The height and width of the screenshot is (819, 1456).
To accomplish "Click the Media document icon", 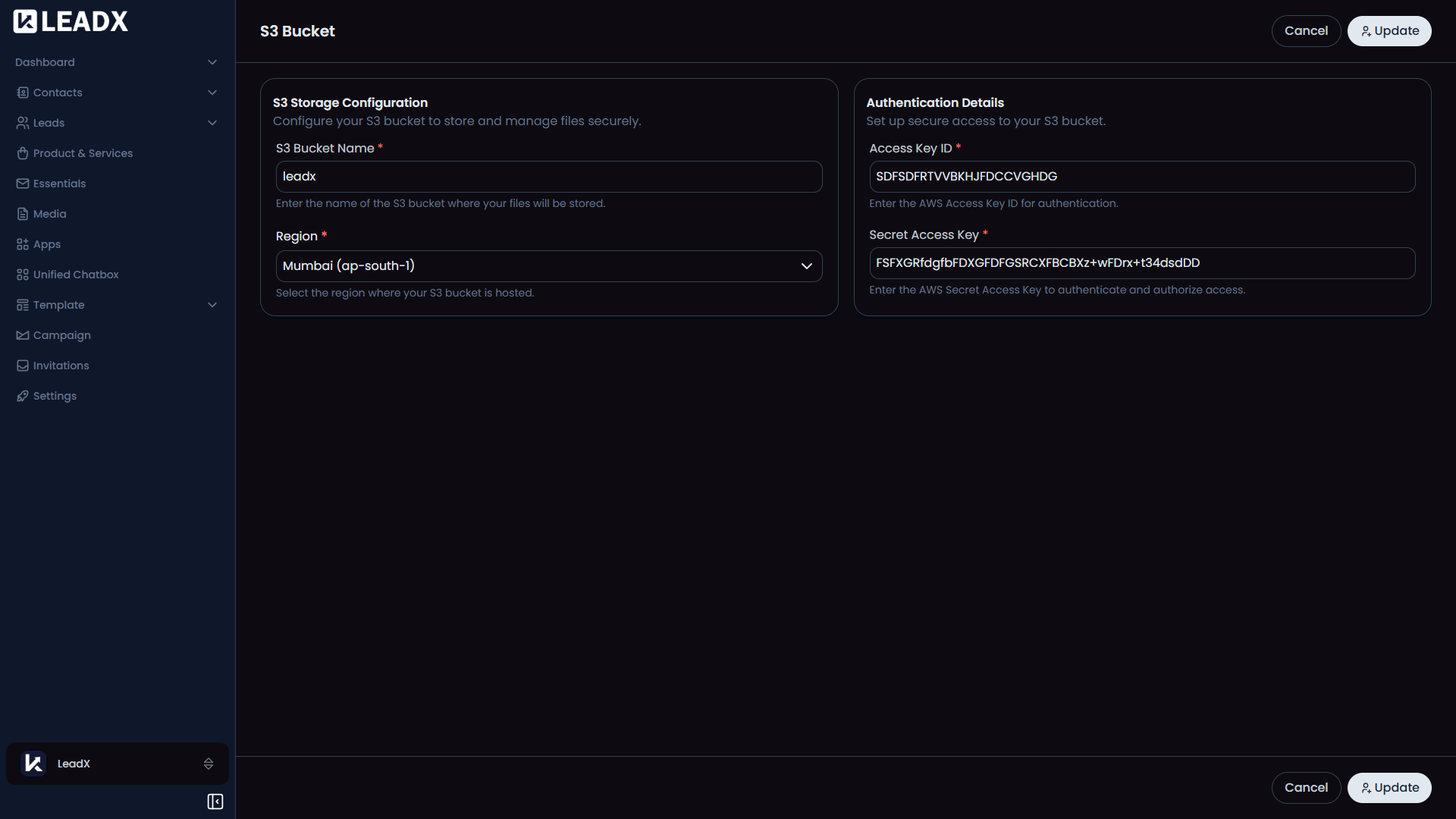I will (23, 213).
